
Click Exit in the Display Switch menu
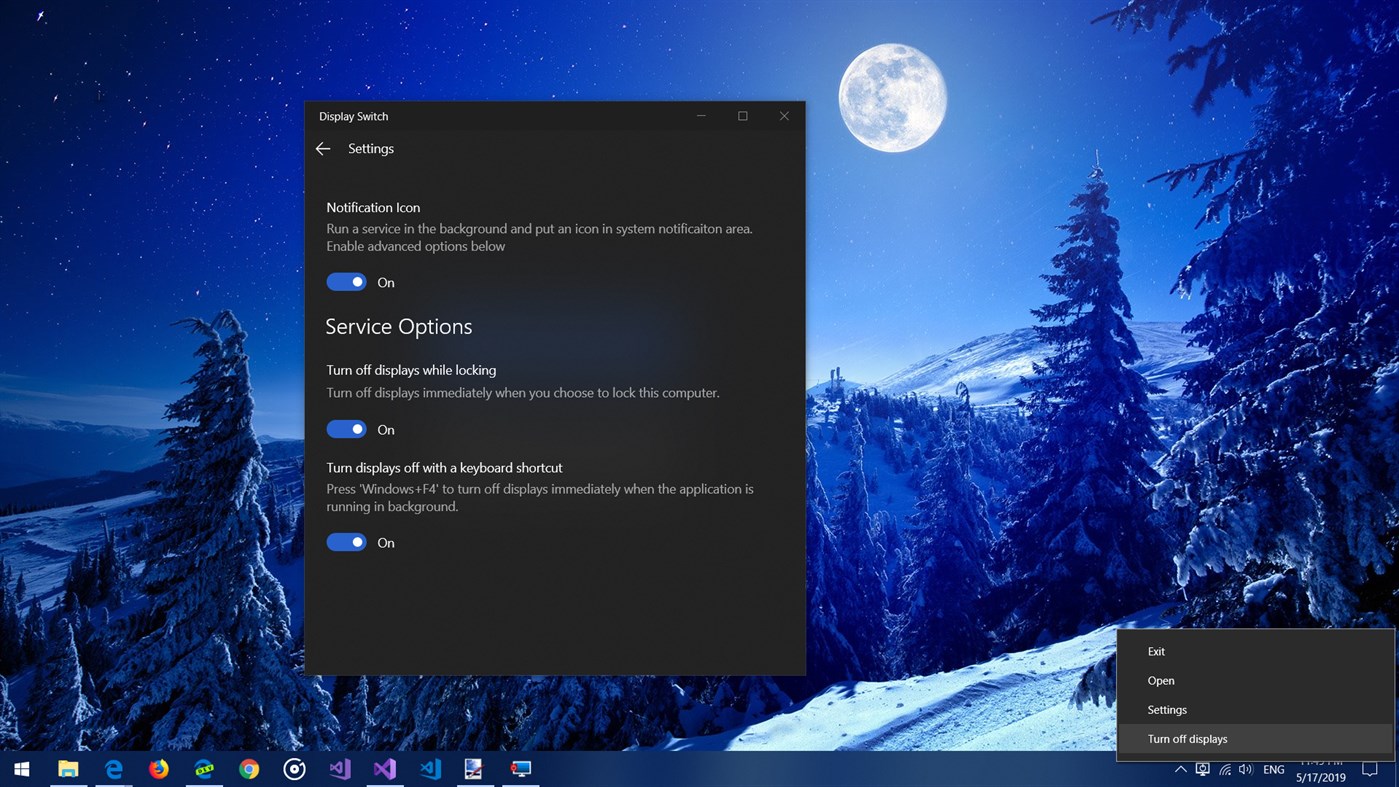(x=1156, y=651)
